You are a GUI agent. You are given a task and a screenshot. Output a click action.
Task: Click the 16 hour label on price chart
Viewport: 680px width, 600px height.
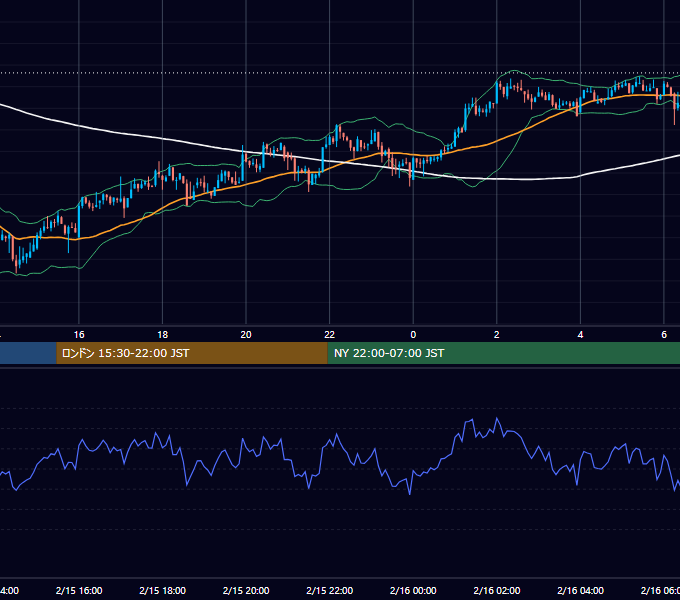pyautogui.click(x=79, y=335)
